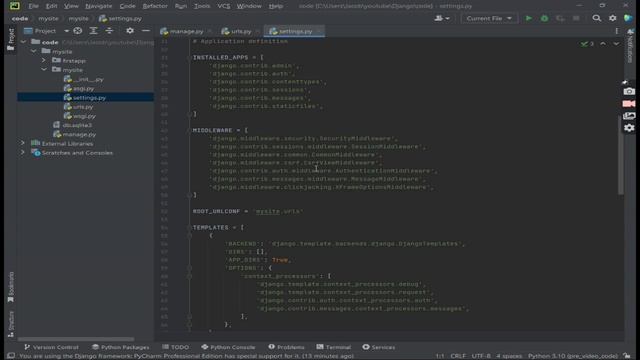Click the Run with Coverage icon
Viewport: 640px width, 360px height.
560,18
